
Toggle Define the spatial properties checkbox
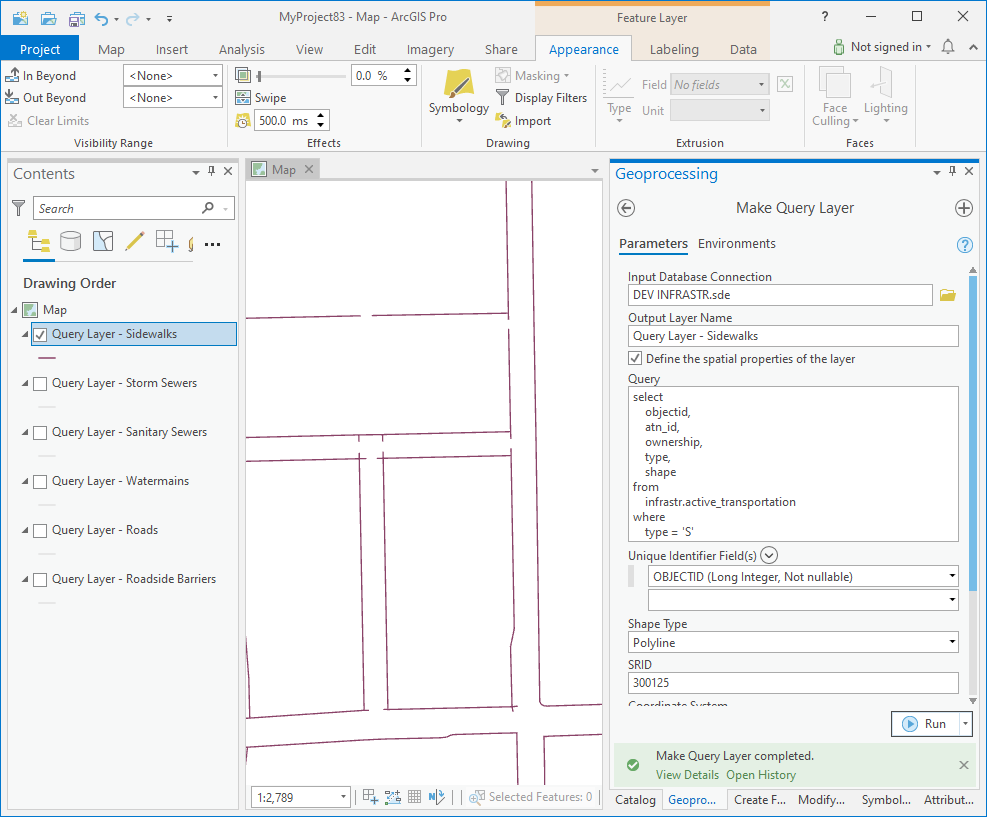click(635, 359)
